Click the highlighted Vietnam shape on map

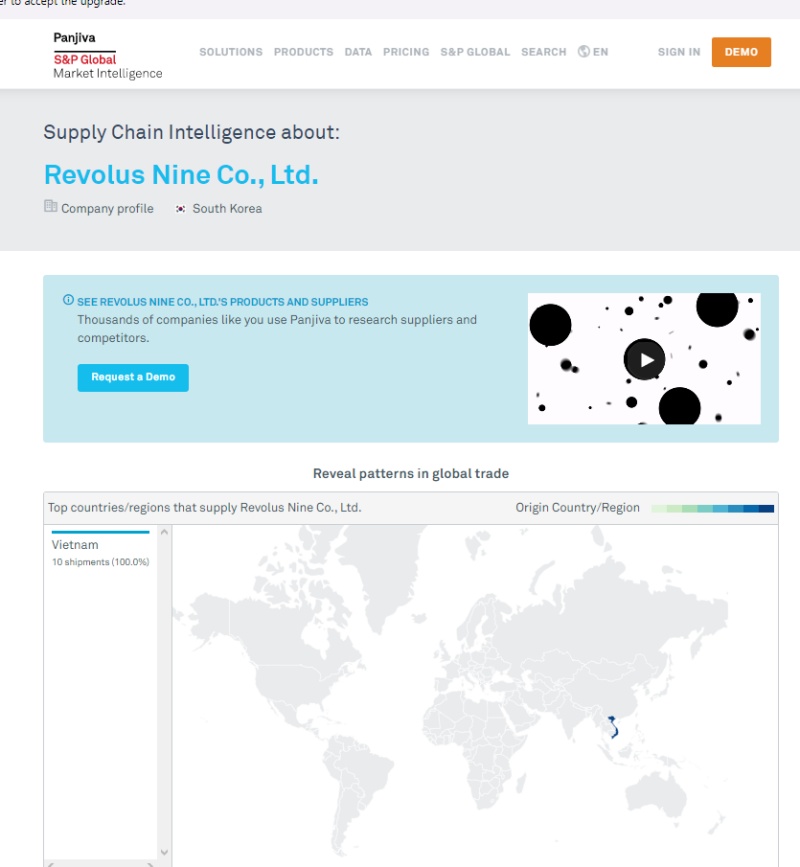613,727
